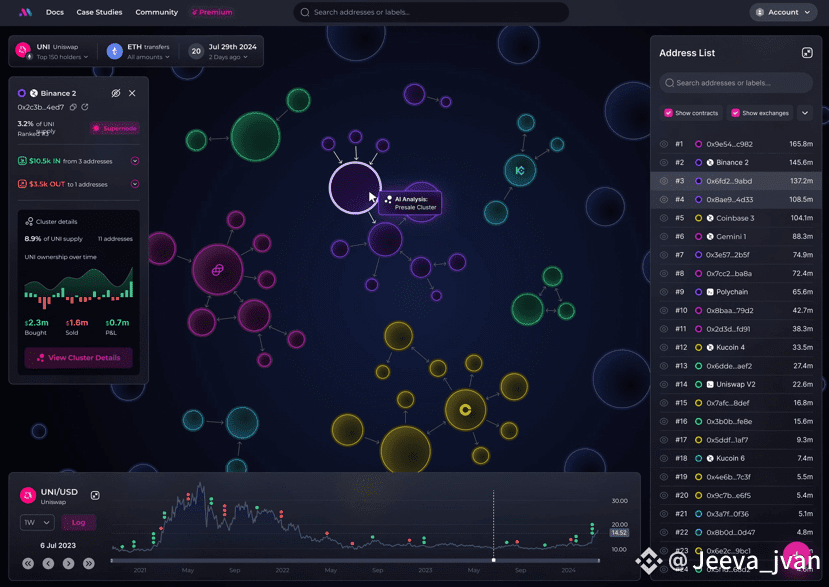Image resolution: width=829 pixels, height=587 pixels.
Task: Click the teal Kucoin bubble
Action: click(x=520, y=170)
